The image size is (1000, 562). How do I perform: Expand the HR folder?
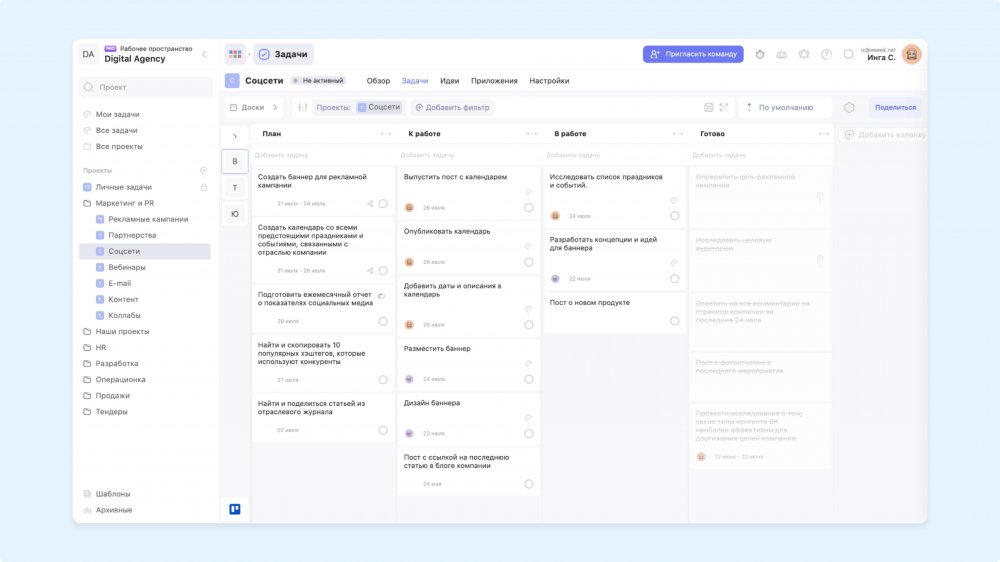pos(94,347)
